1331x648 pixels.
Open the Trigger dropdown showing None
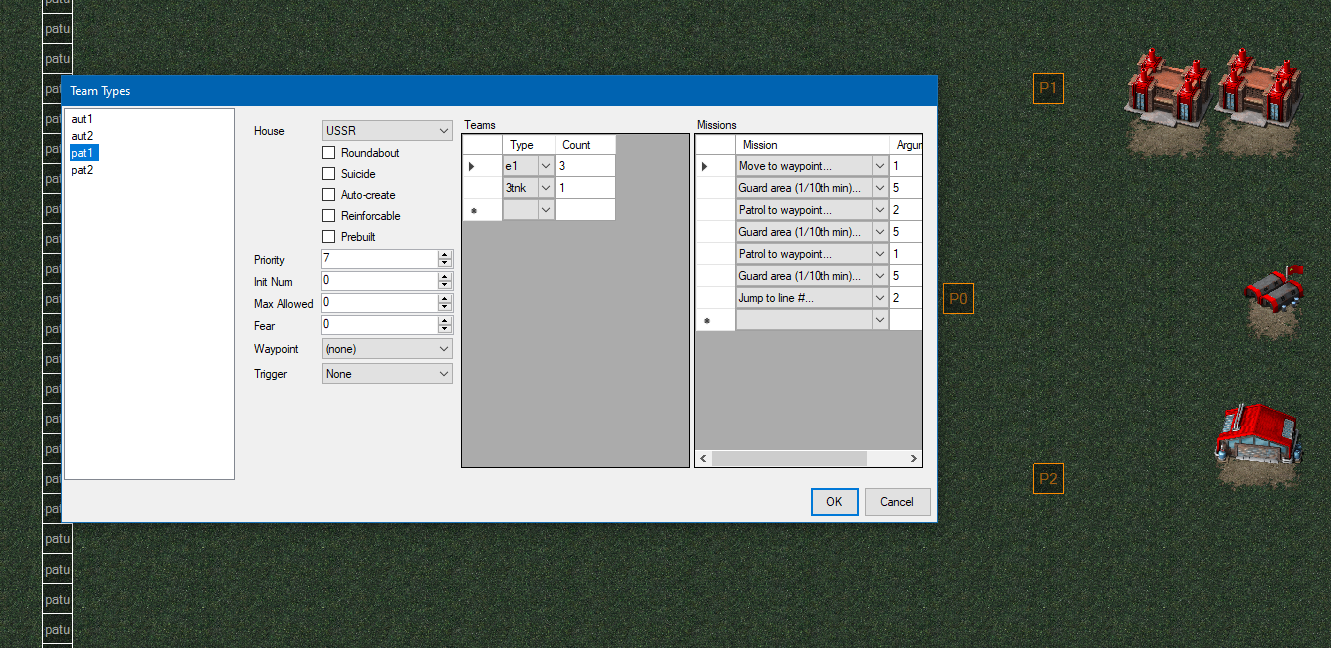(x=387, y=374)
